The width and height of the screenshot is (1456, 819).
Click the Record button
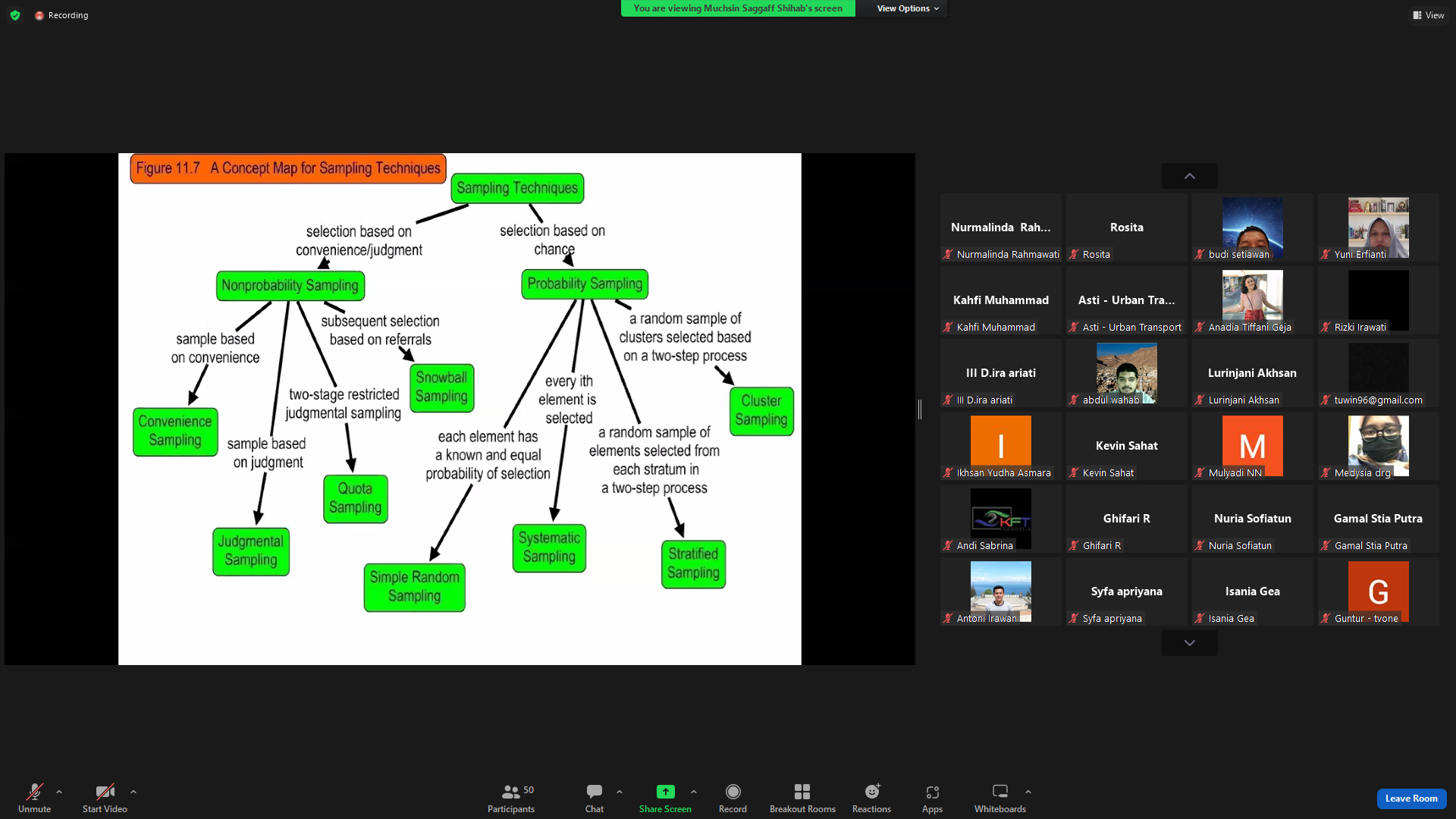pos(733,798)
